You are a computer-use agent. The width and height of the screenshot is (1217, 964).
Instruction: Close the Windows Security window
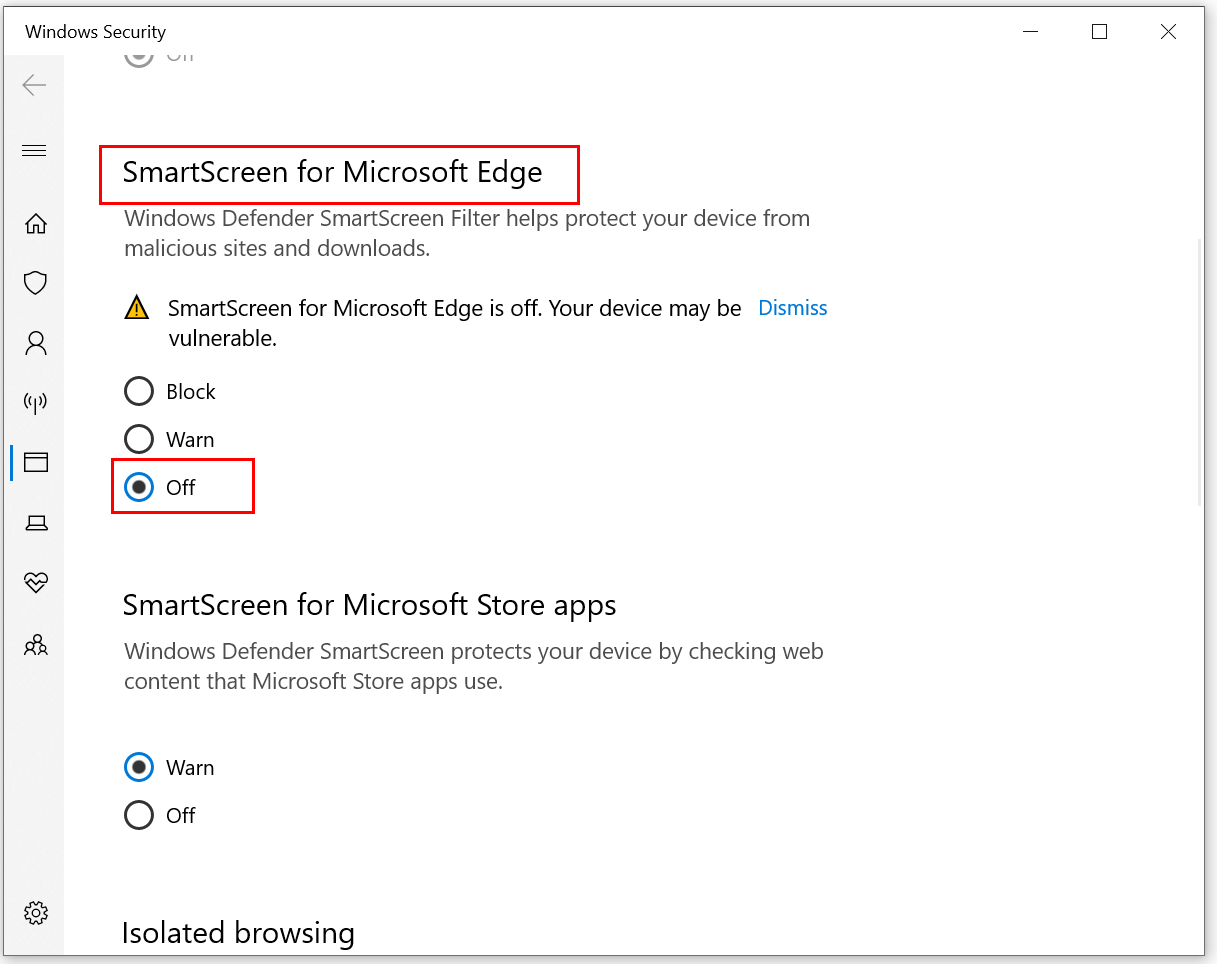(1168, 32)
